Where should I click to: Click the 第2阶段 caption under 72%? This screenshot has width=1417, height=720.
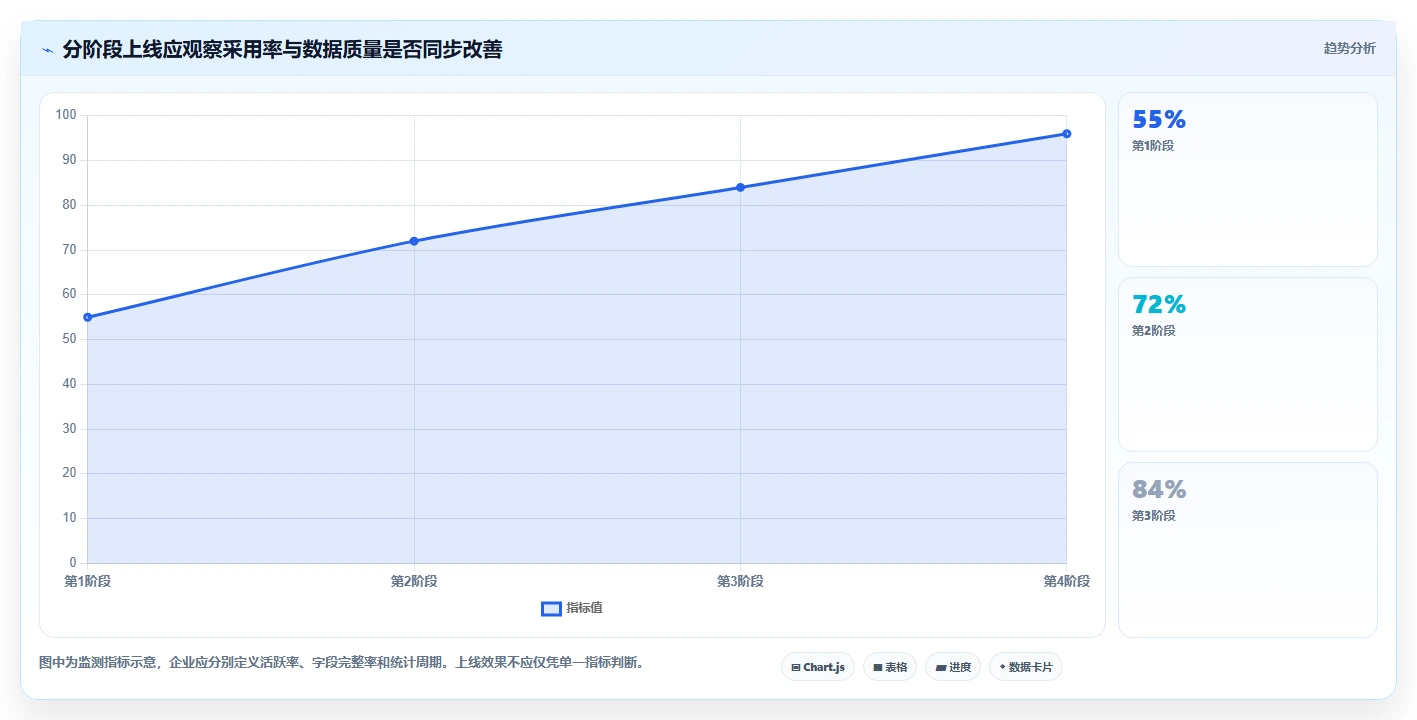[x=1153, y=331]
